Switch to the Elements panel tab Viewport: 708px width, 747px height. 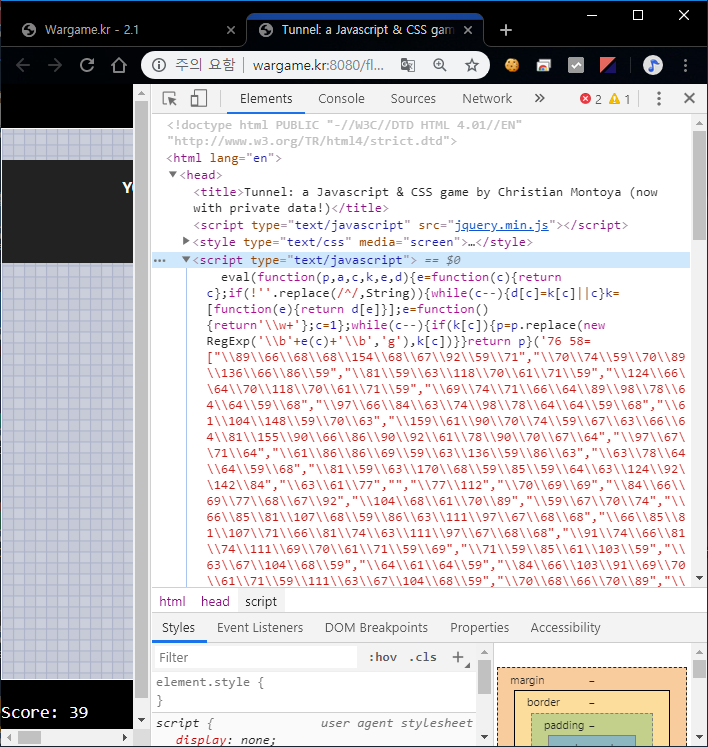click(266, 99)
